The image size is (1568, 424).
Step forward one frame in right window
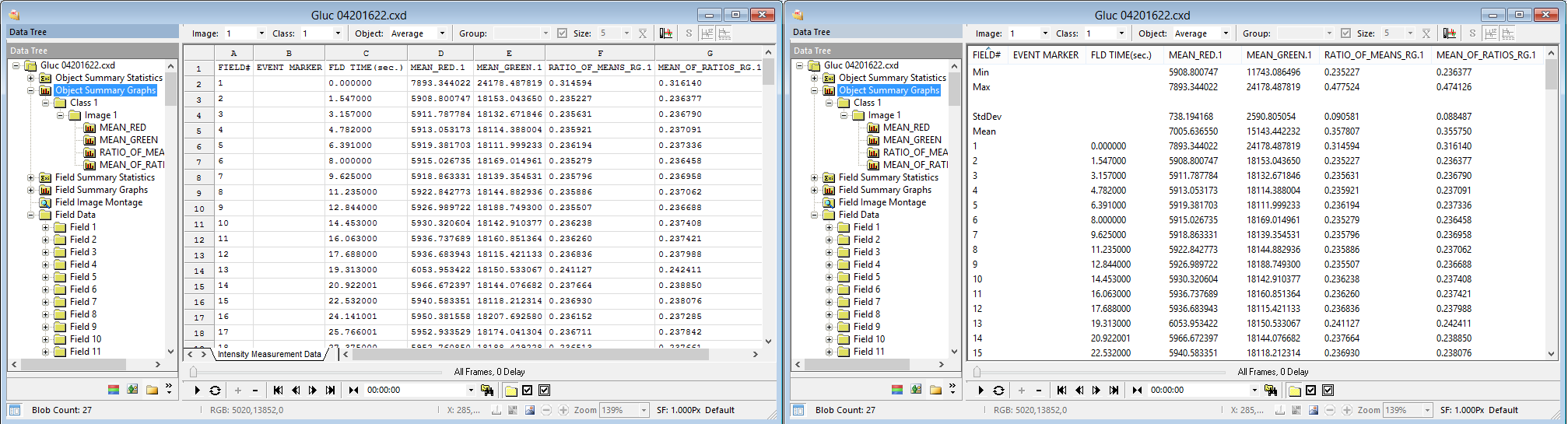pyautogui.click(x=1096, y=391)
